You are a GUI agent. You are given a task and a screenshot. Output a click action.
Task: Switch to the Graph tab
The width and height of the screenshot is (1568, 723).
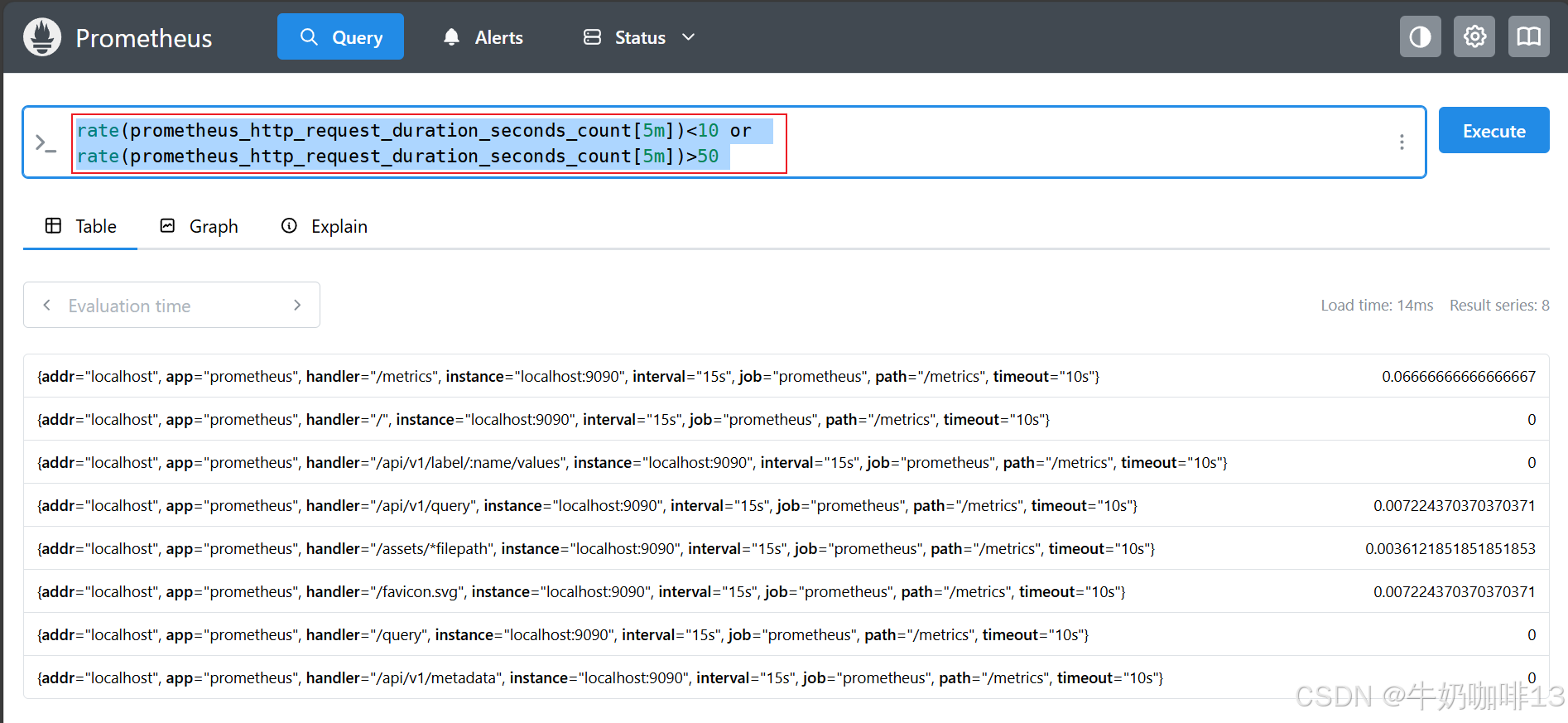199,226
